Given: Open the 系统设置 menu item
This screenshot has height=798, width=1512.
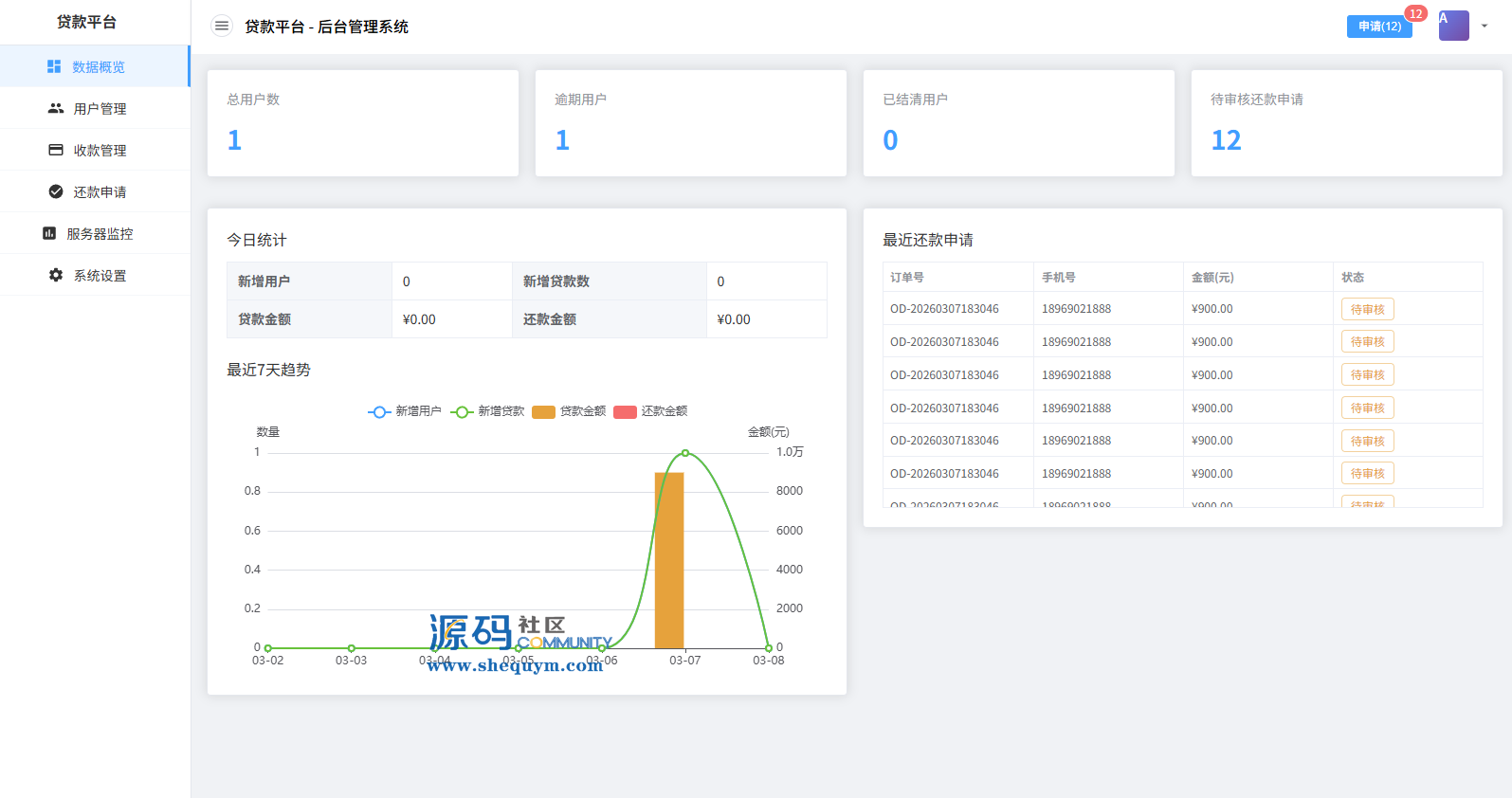Looking at the screenshot, I should click(x=100, y=275).
